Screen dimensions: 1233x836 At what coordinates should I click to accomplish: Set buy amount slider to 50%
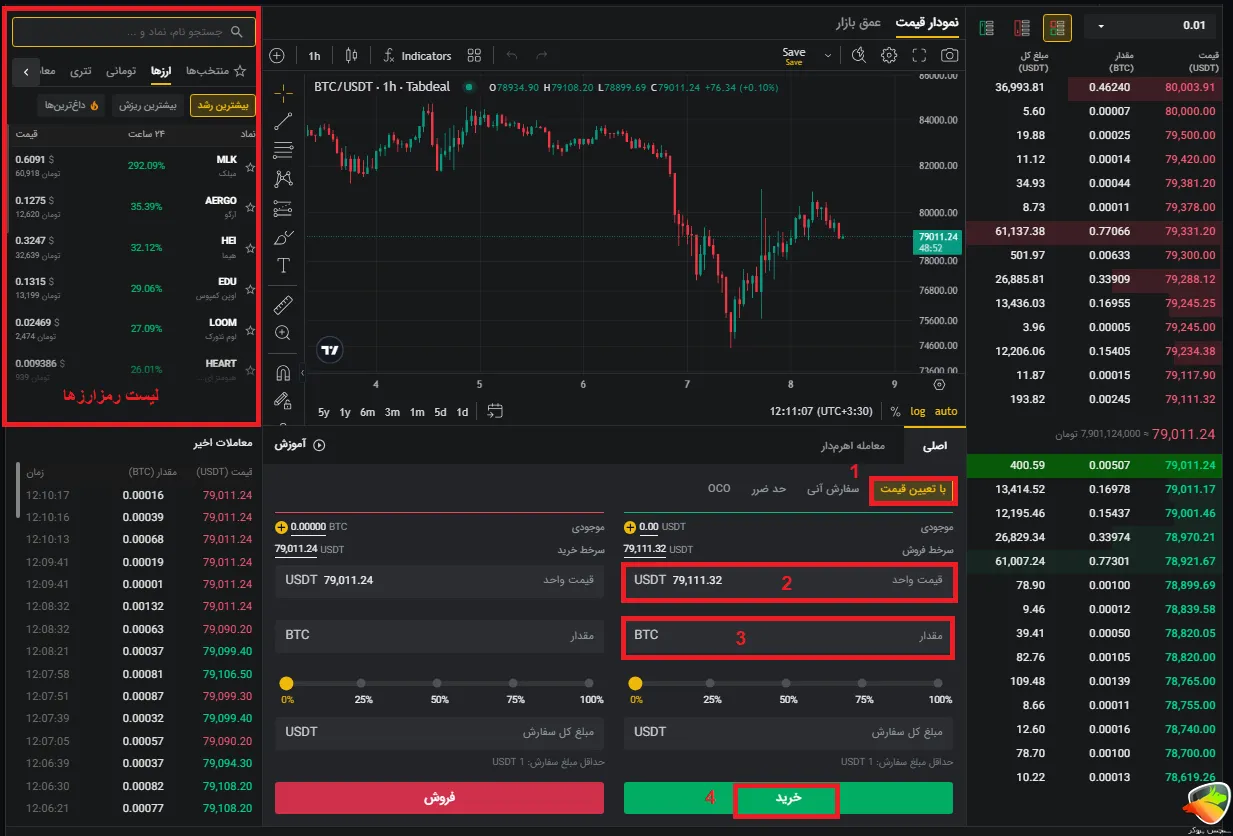[788, 684]
